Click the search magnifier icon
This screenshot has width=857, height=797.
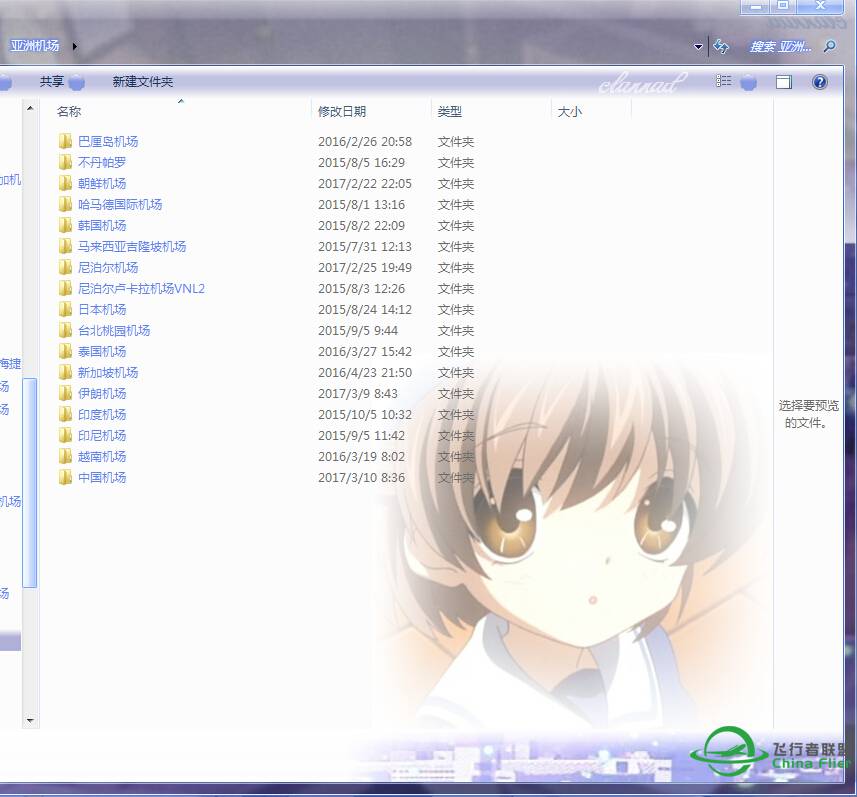pos(829,46)
